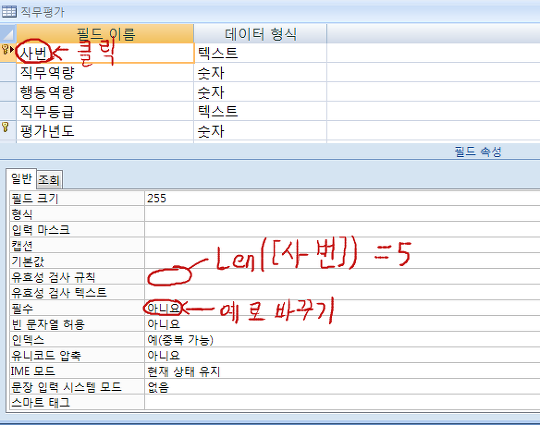Open data type cell 텍스트 for 사번
The width and height of the screenshot is (540, 425).
pyautogui.click(x=260, y=53)
